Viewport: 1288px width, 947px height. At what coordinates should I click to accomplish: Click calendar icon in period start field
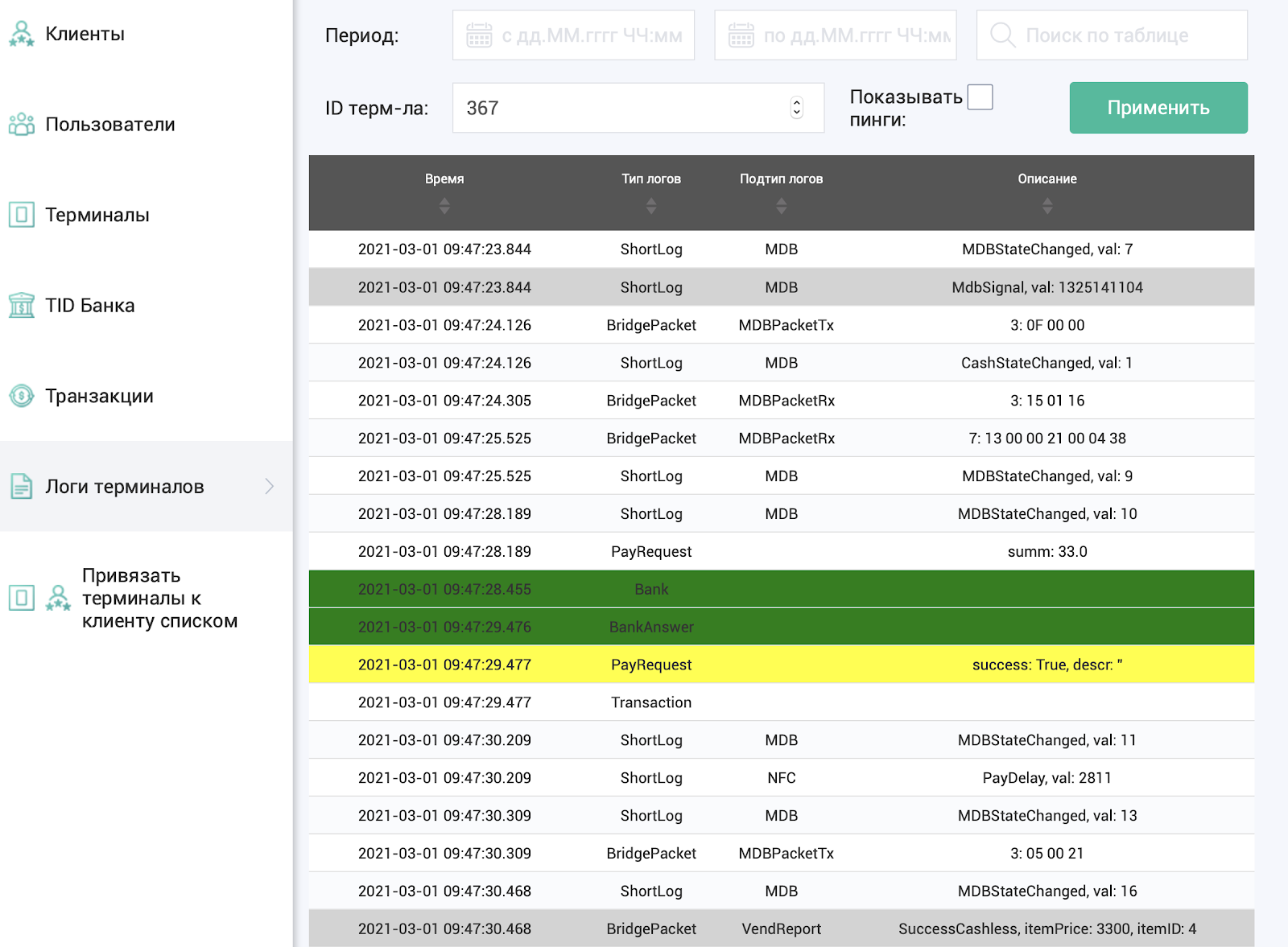point(479,35)
